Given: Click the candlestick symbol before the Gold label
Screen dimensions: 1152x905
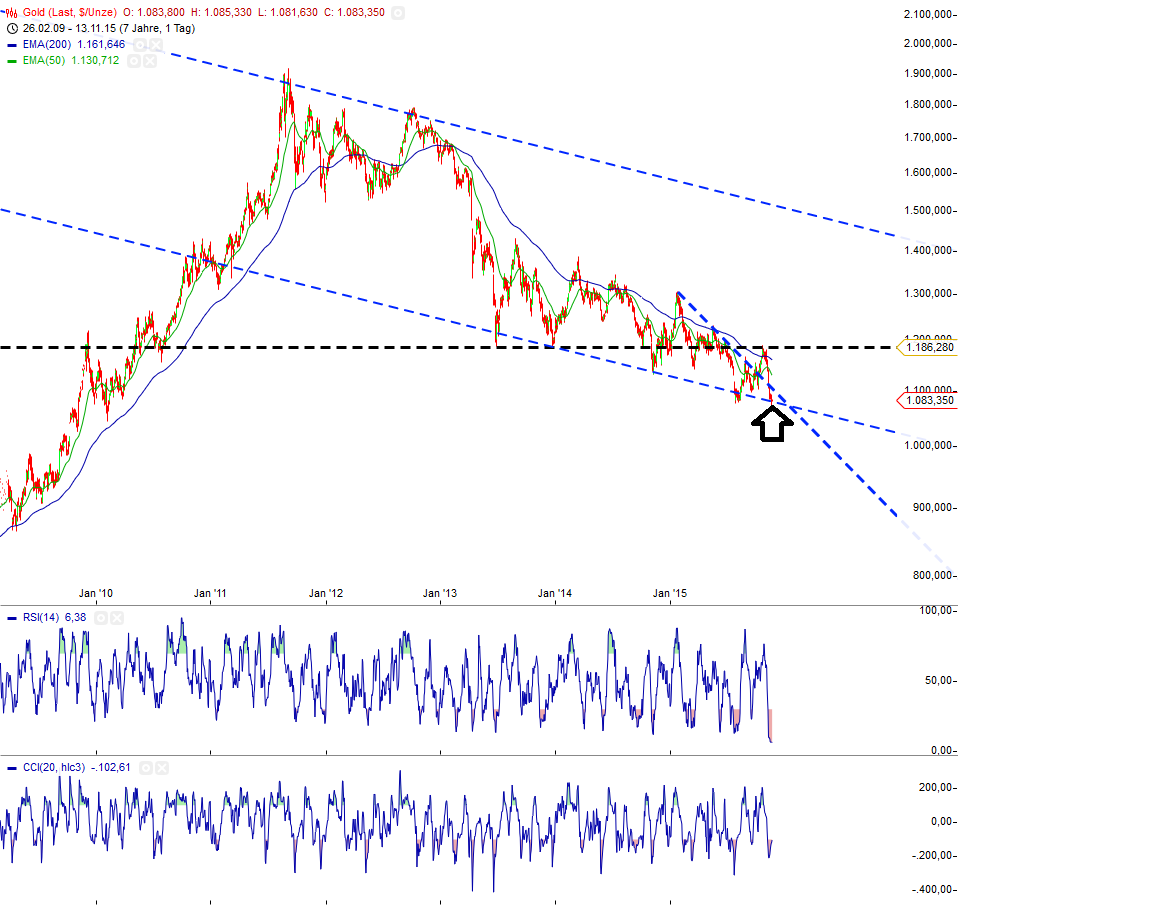Looking at the screenshot, I should (x=11, y=11).
